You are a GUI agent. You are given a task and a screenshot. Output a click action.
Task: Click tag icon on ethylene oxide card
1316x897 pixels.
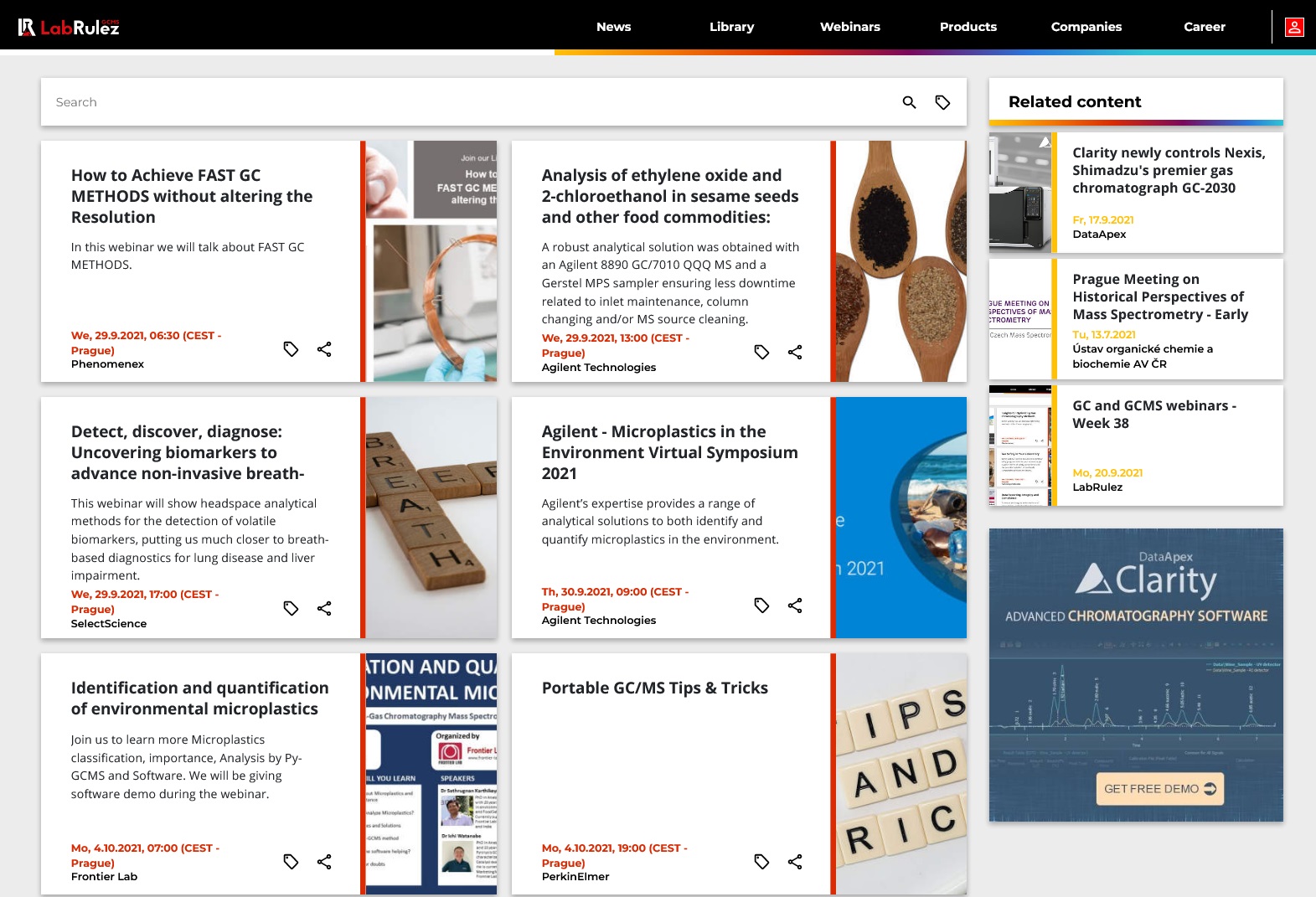coord(761,353)
